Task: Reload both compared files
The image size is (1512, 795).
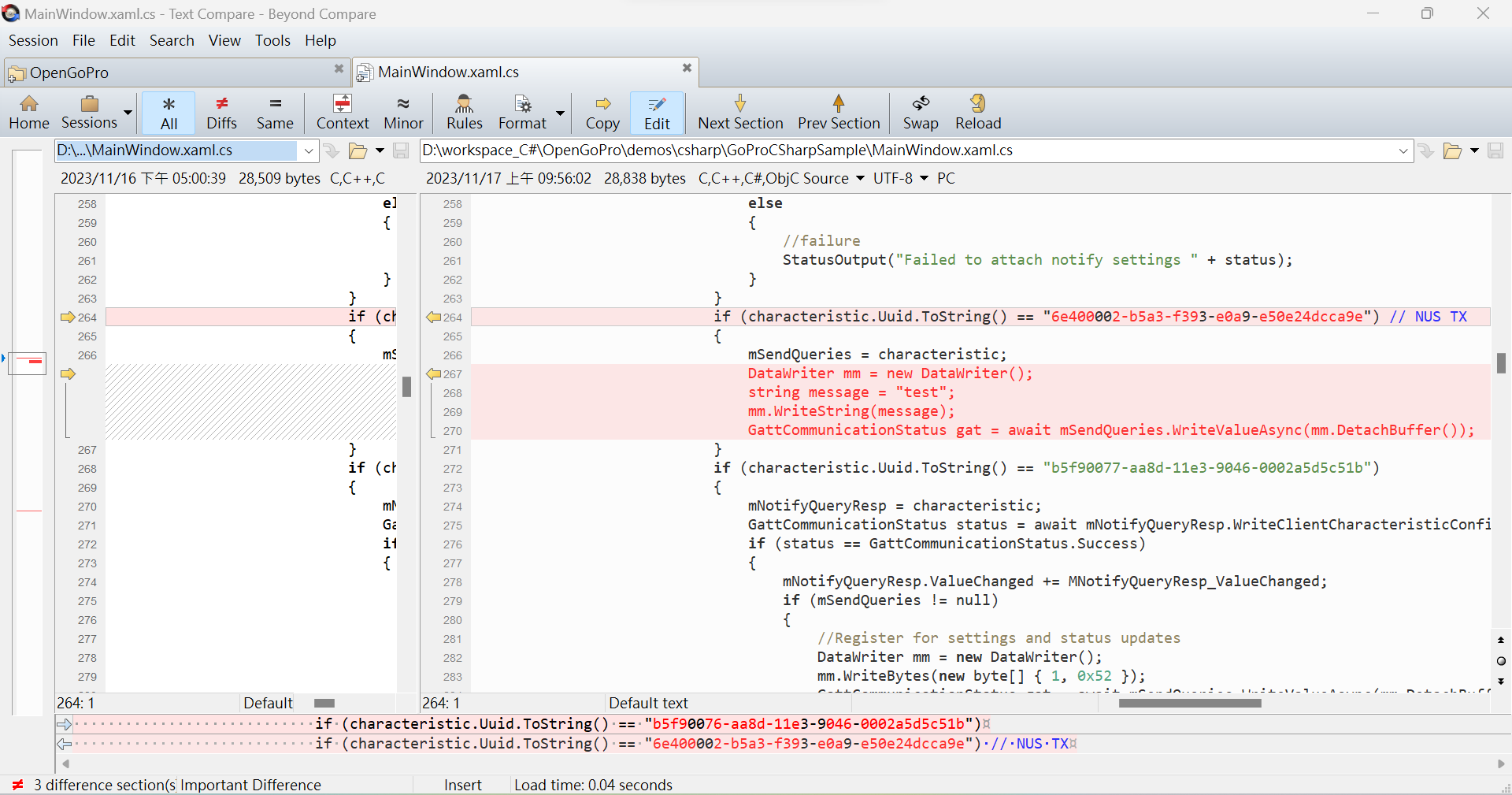Action: tap(978, 112)
